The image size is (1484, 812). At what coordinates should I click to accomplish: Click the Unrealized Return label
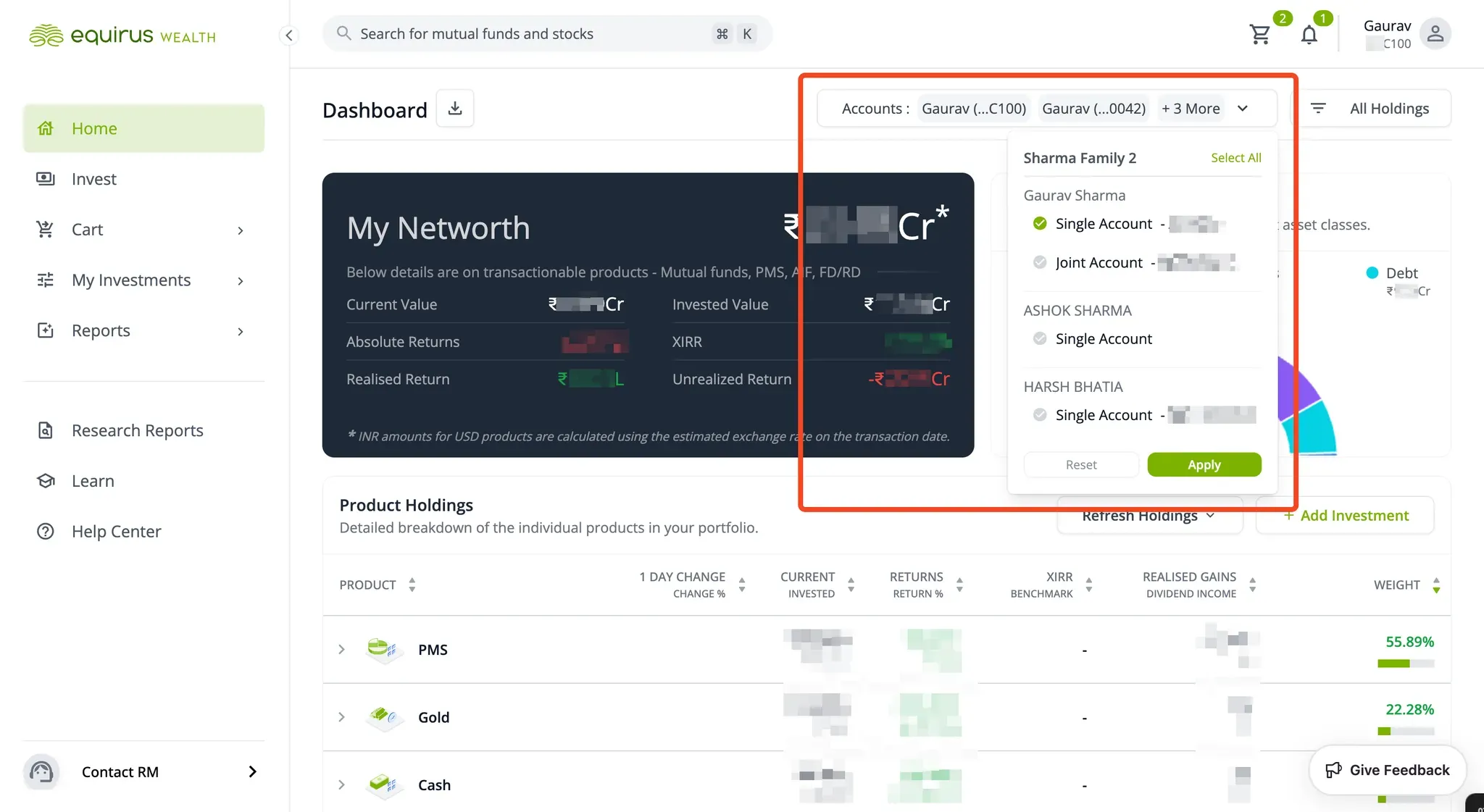pos(732,379)
